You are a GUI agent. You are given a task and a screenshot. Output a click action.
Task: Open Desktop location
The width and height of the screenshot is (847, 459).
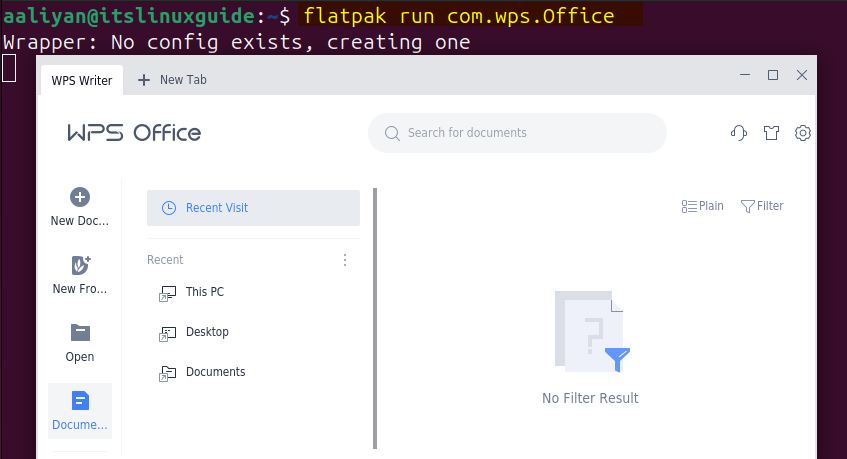pos(207,332)
